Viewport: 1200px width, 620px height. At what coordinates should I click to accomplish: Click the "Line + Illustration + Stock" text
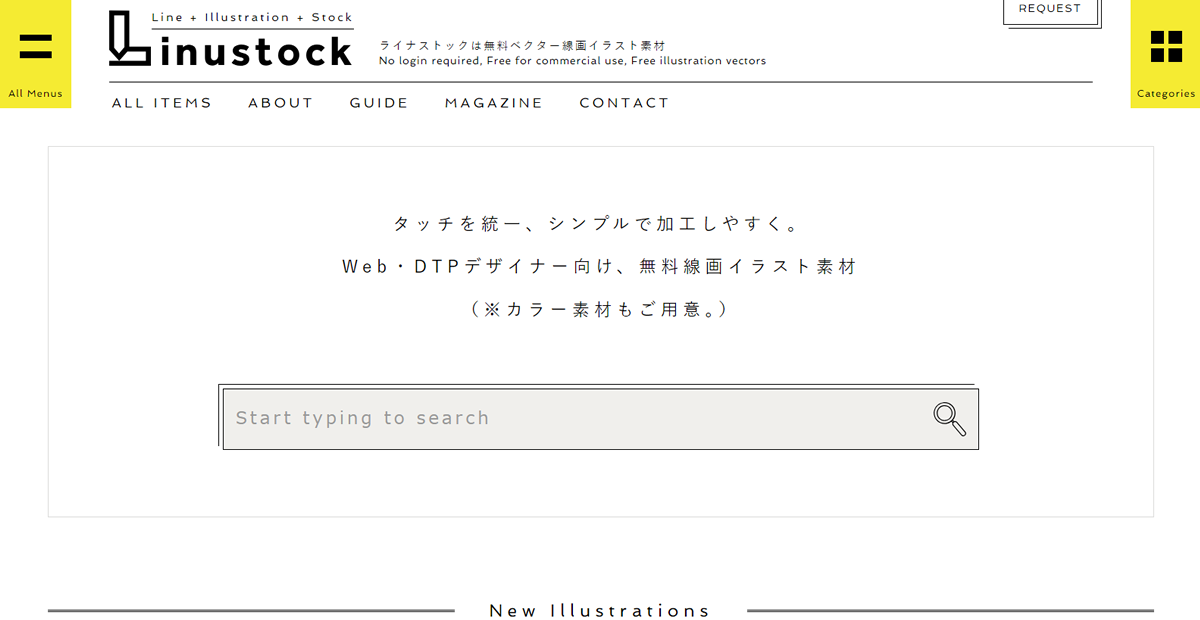coord(252,18)
